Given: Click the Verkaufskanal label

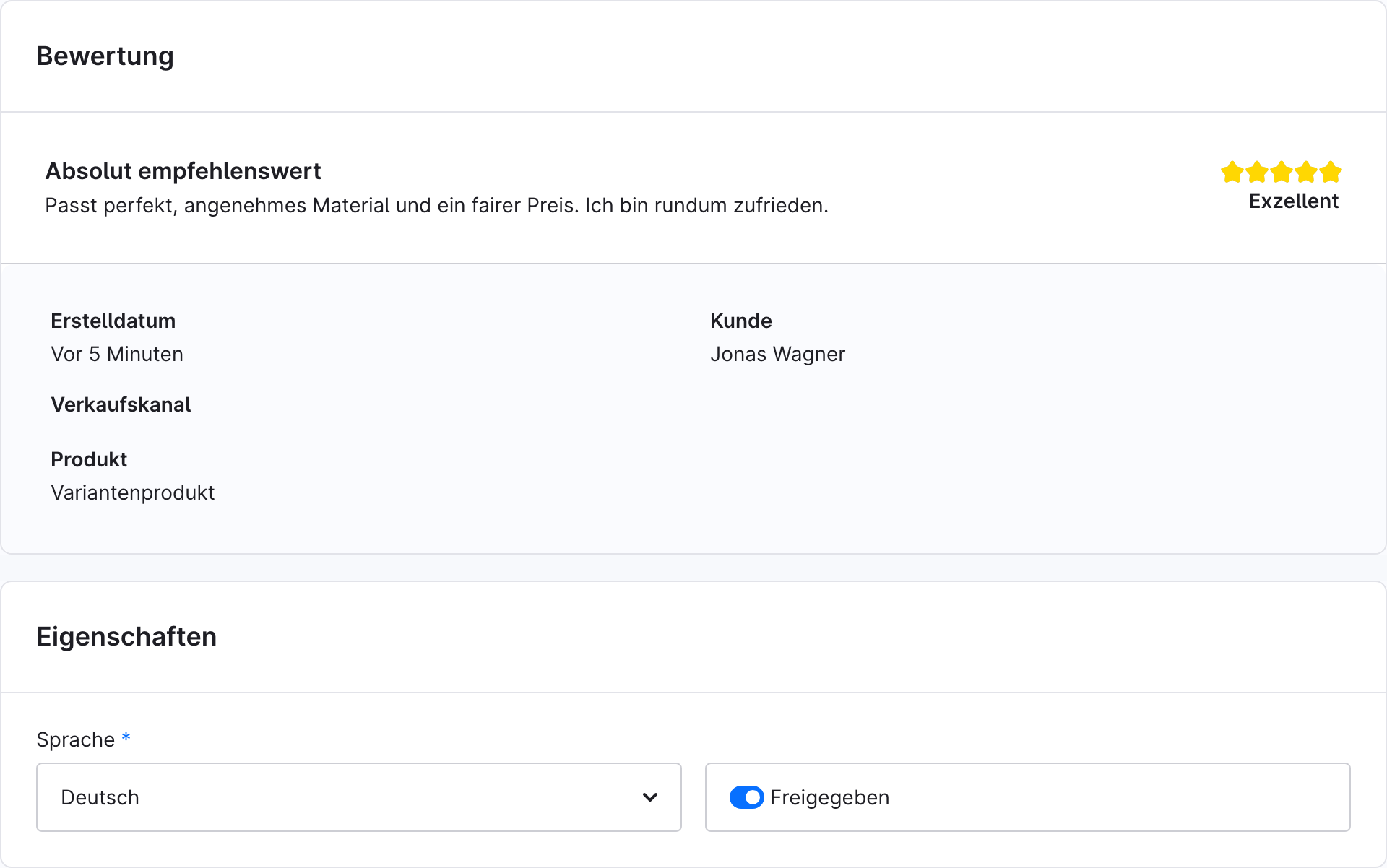Looking at the screenshot, I should pos(121,404).
